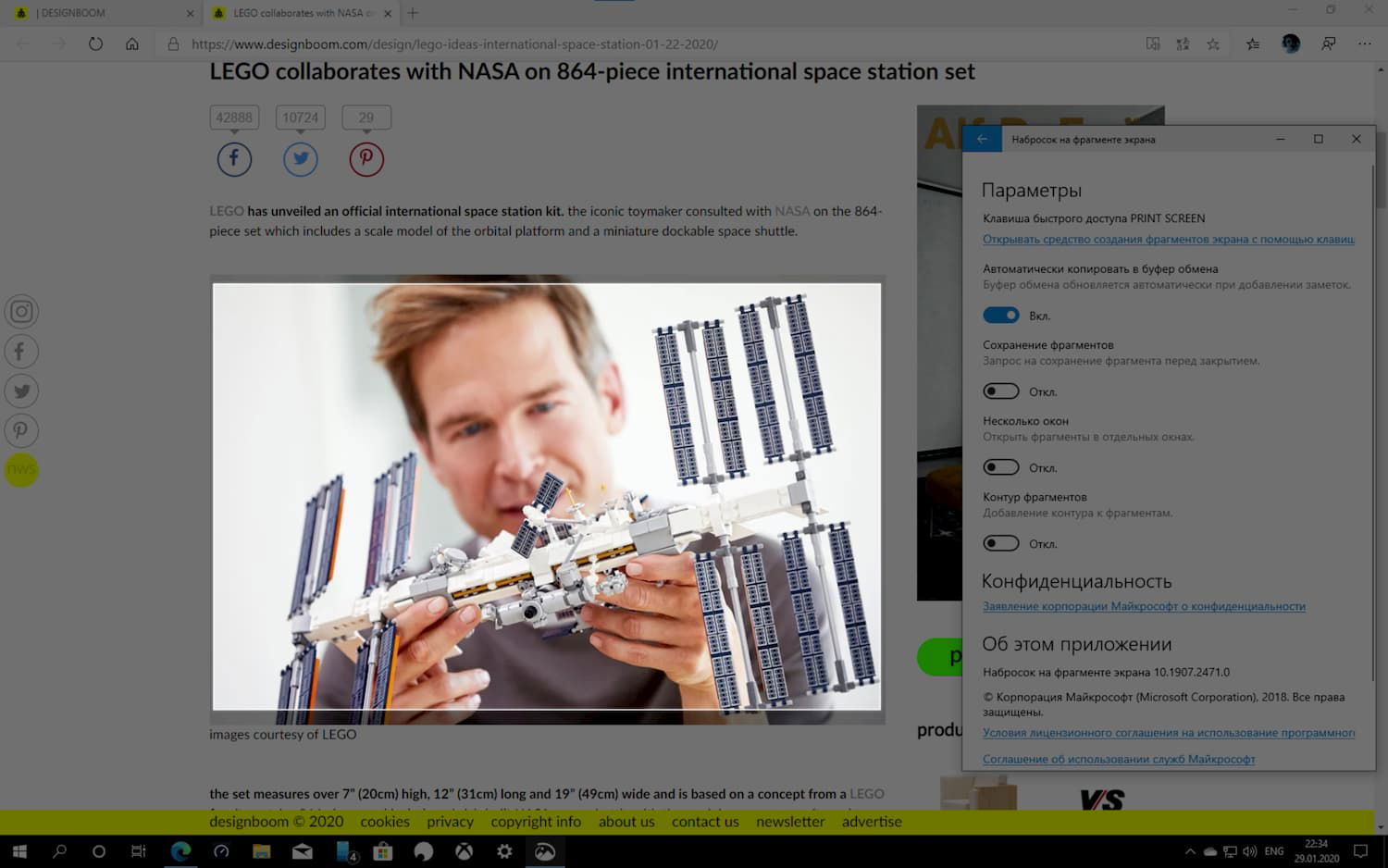Close the 'LEGO collaborates with NASA' tab
Screen dimensions: 1388x868
pos(388,13)
